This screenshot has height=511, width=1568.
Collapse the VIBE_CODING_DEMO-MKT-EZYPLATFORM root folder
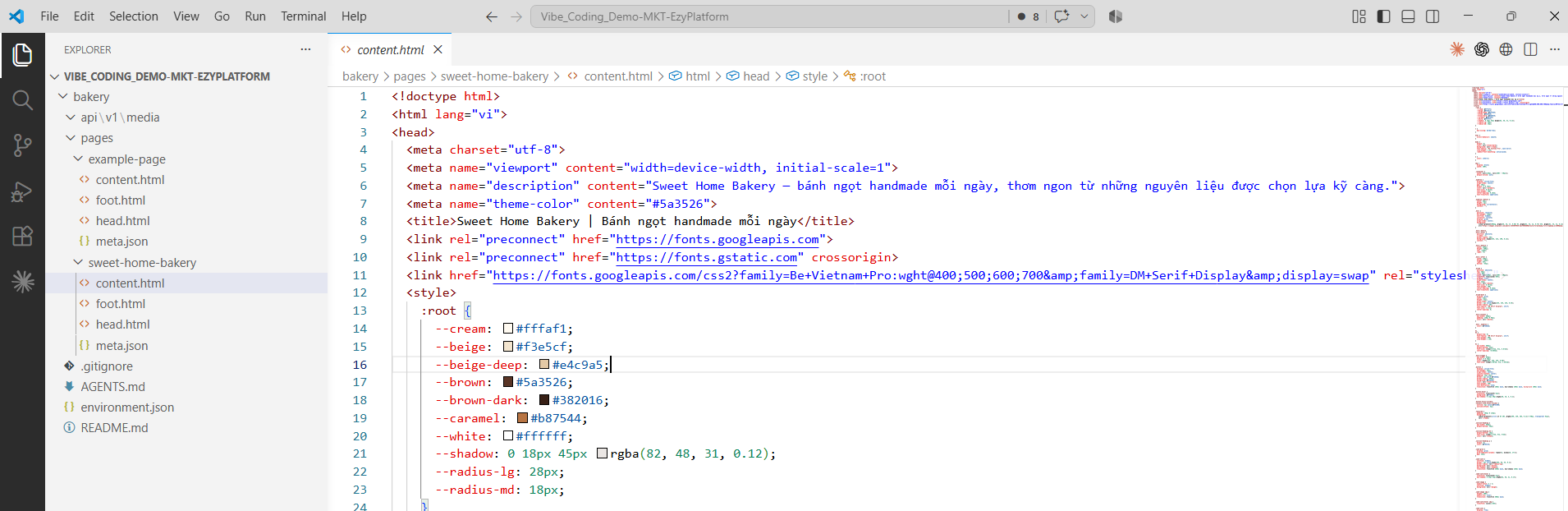55,76
